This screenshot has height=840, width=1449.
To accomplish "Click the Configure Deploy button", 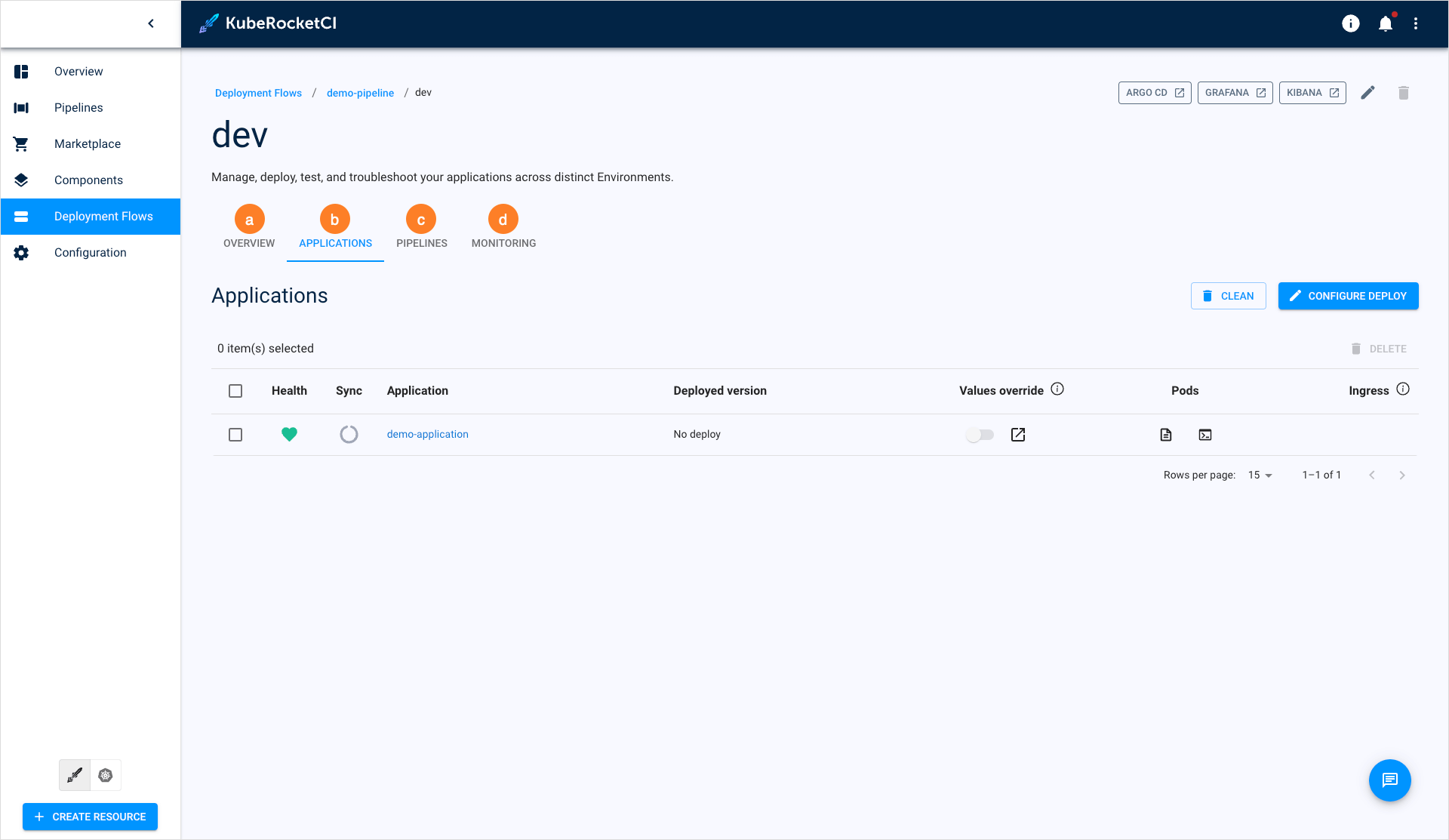I will click(1349, 295).
